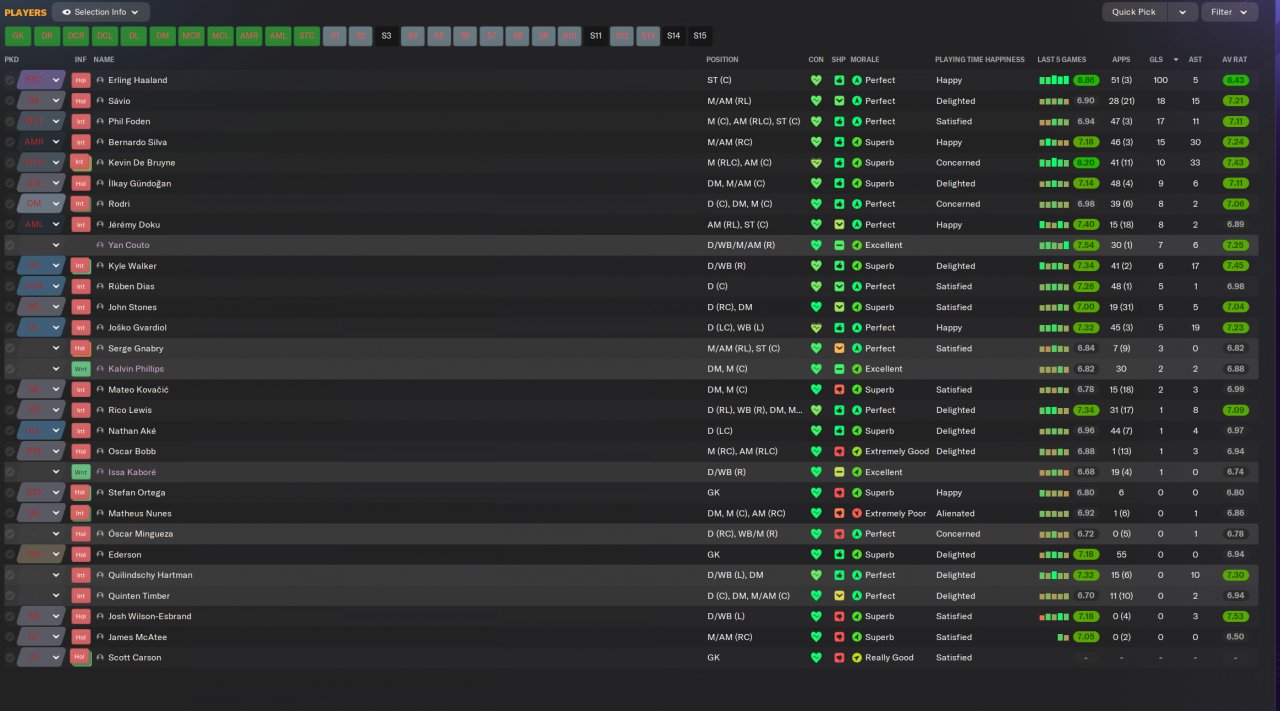Screen dimensions: 1280x711
Task: Open Bernardo Silva's AMR position dropdown
Action: (x=42, y=142)
